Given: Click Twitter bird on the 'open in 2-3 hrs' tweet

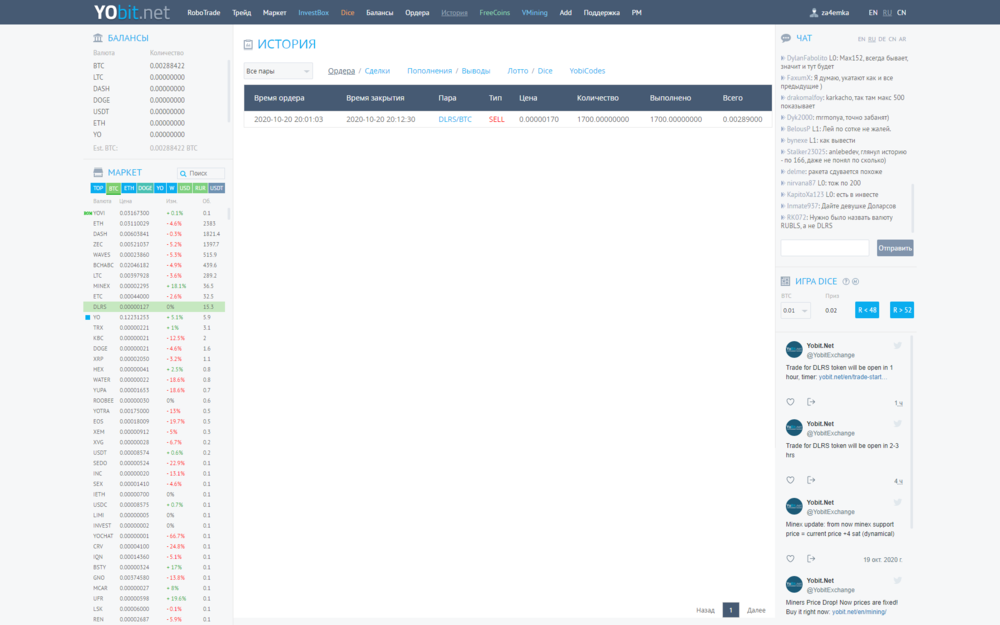Looking at the screenshot, I should pos(897,423).
